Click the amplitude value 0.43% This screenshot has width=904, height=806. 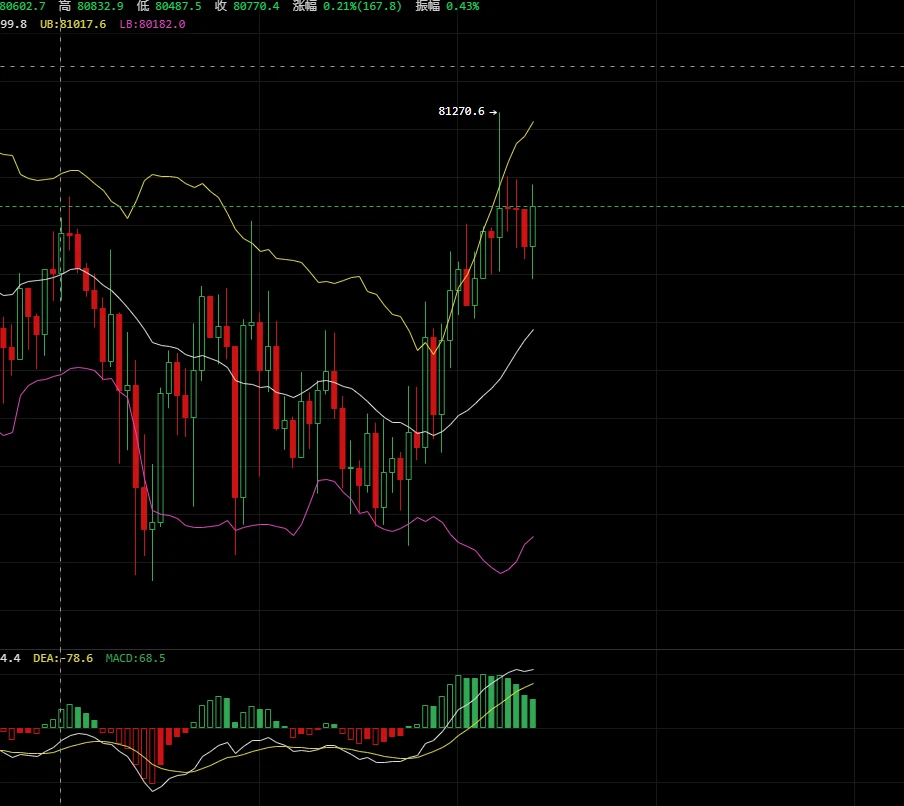click(x=462, y=6)
